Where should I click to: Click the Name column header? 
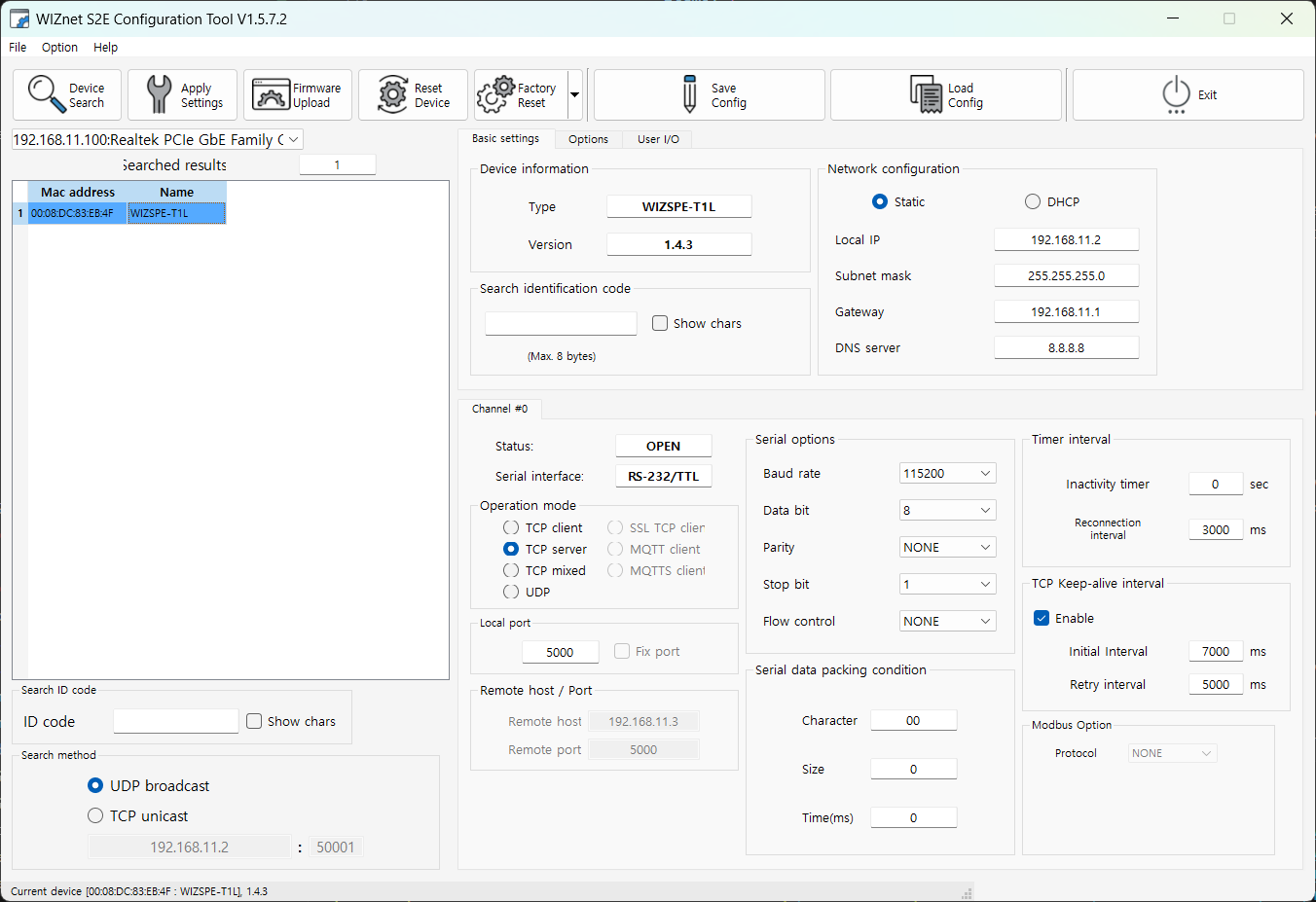pos(176,192)
